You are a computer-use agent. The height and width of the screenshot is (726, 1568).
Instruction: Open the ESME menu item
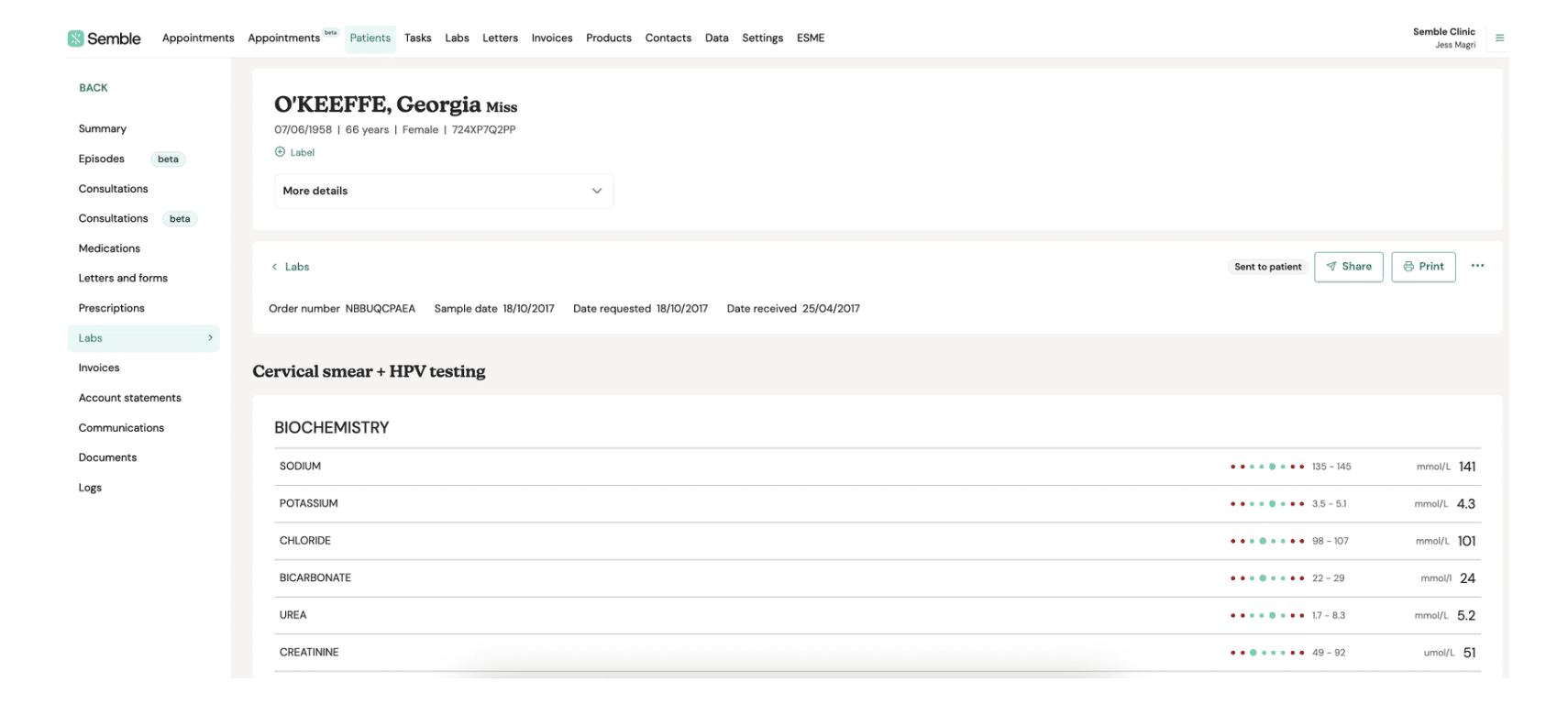tap(810, 38)
